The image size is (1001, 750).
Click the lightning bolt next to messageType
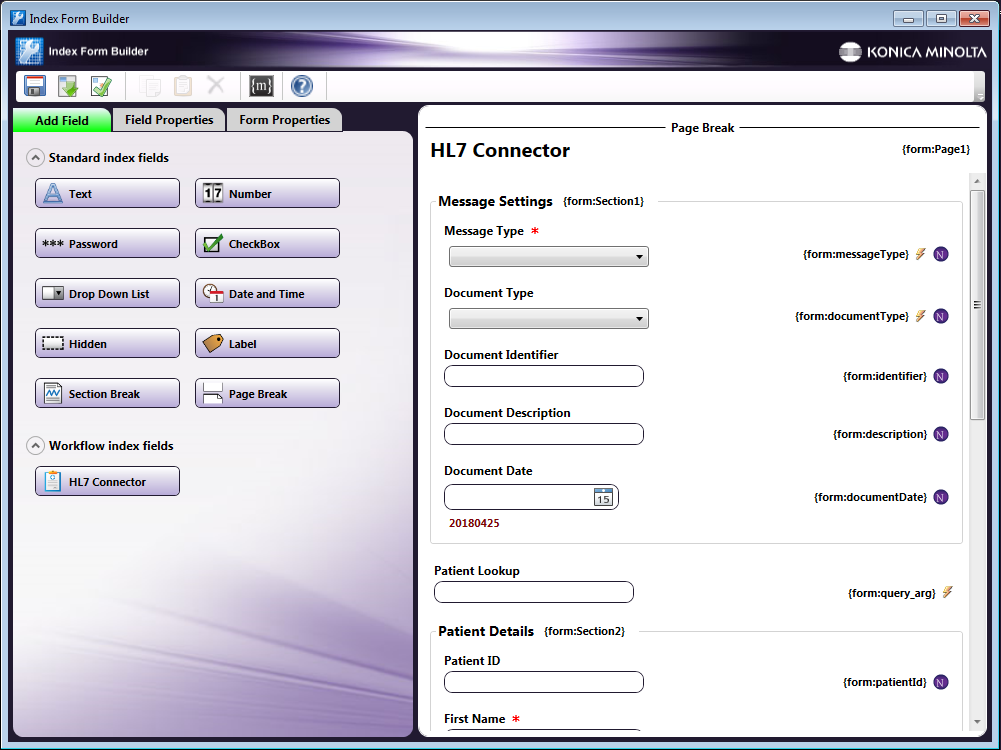[x=921, y=253]
